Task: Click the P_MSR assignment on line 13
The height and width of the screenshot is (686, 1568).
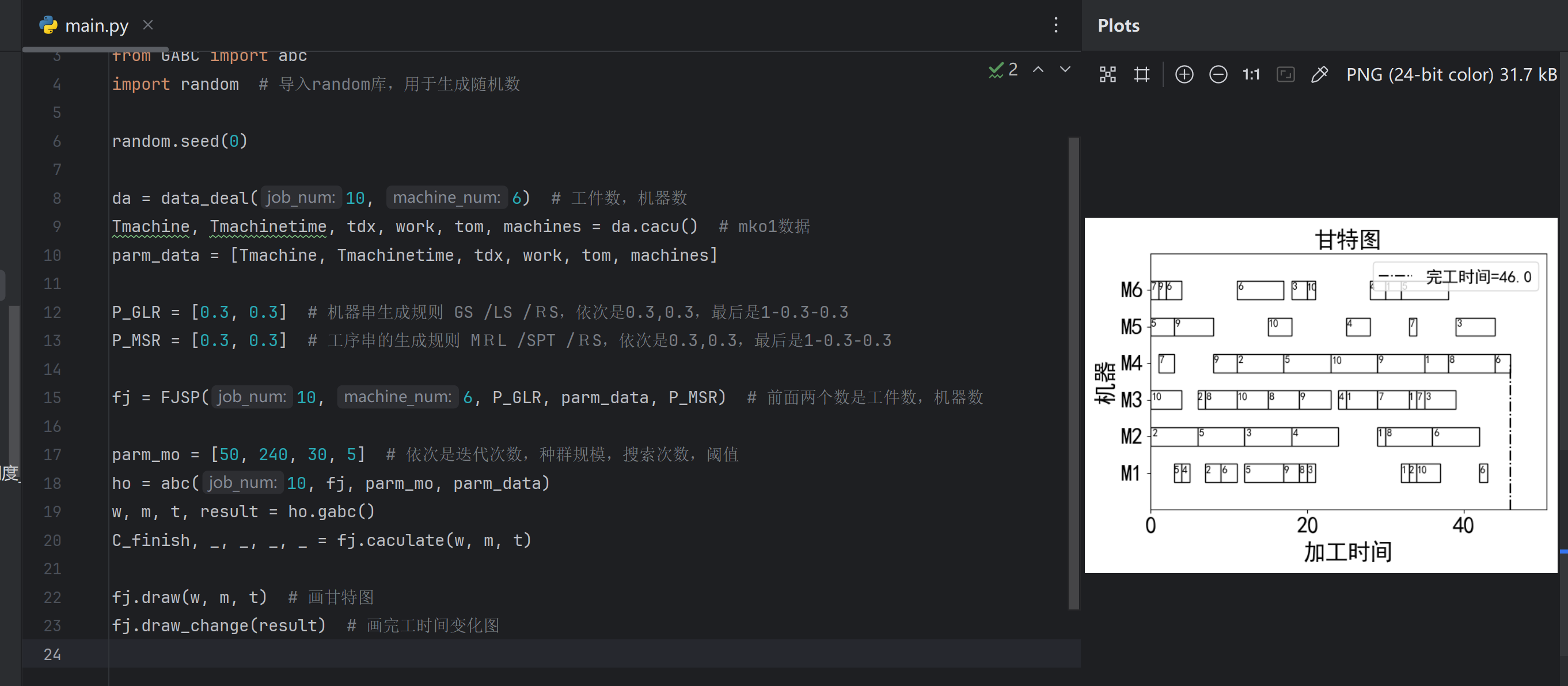Action: coord(199,340)
